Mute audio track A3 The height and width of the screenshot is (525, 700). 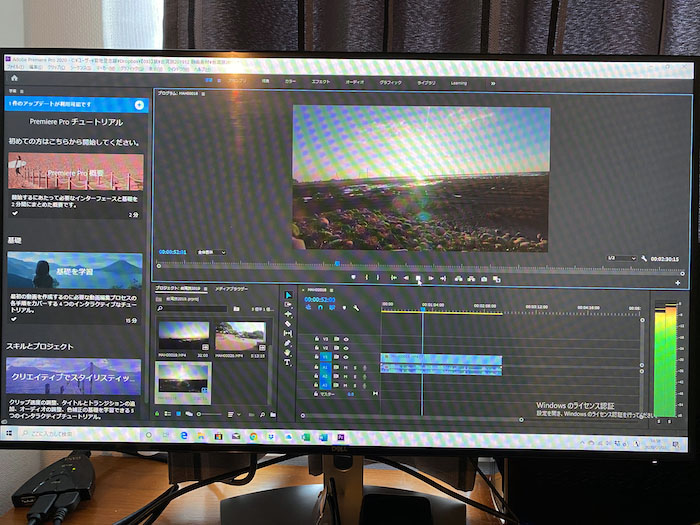point(346,385)
